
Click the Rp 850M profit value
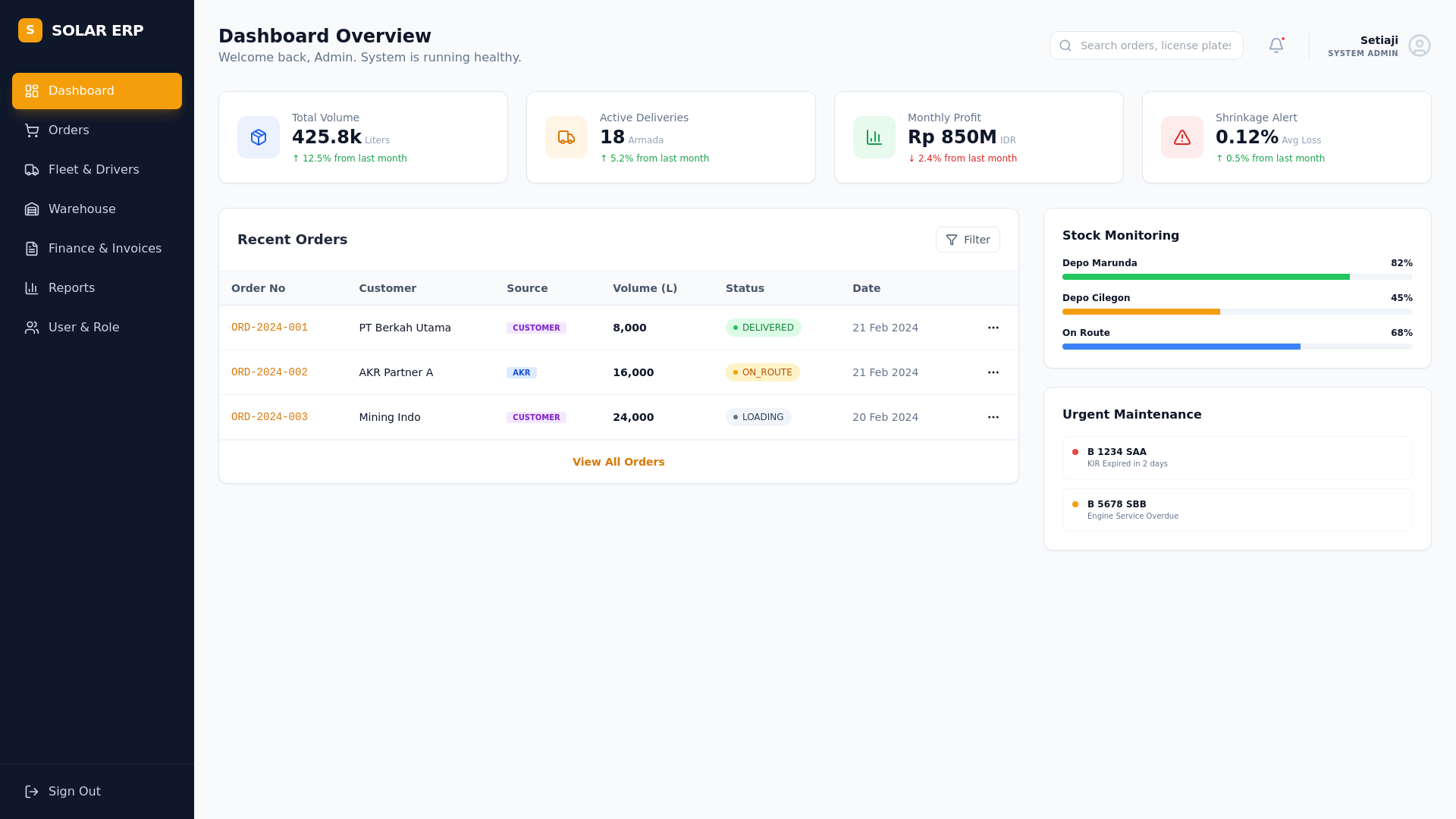coord(952,137)
